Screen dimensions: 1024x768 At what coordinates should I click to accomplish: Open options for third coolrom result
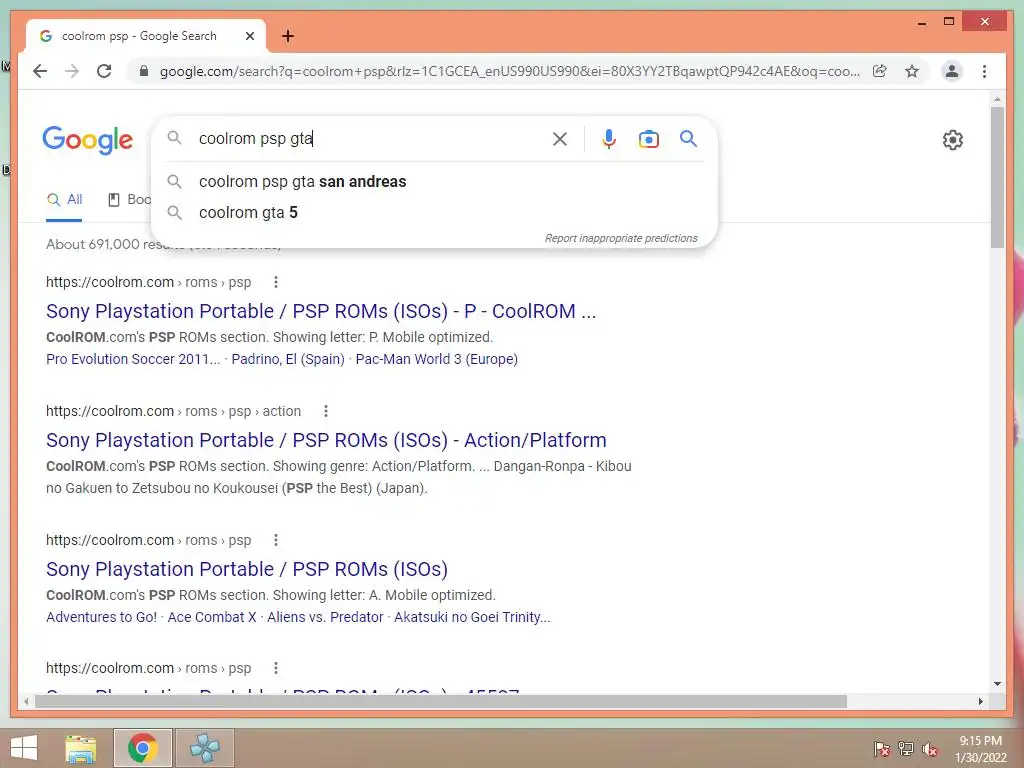click(x=276, y=540)
